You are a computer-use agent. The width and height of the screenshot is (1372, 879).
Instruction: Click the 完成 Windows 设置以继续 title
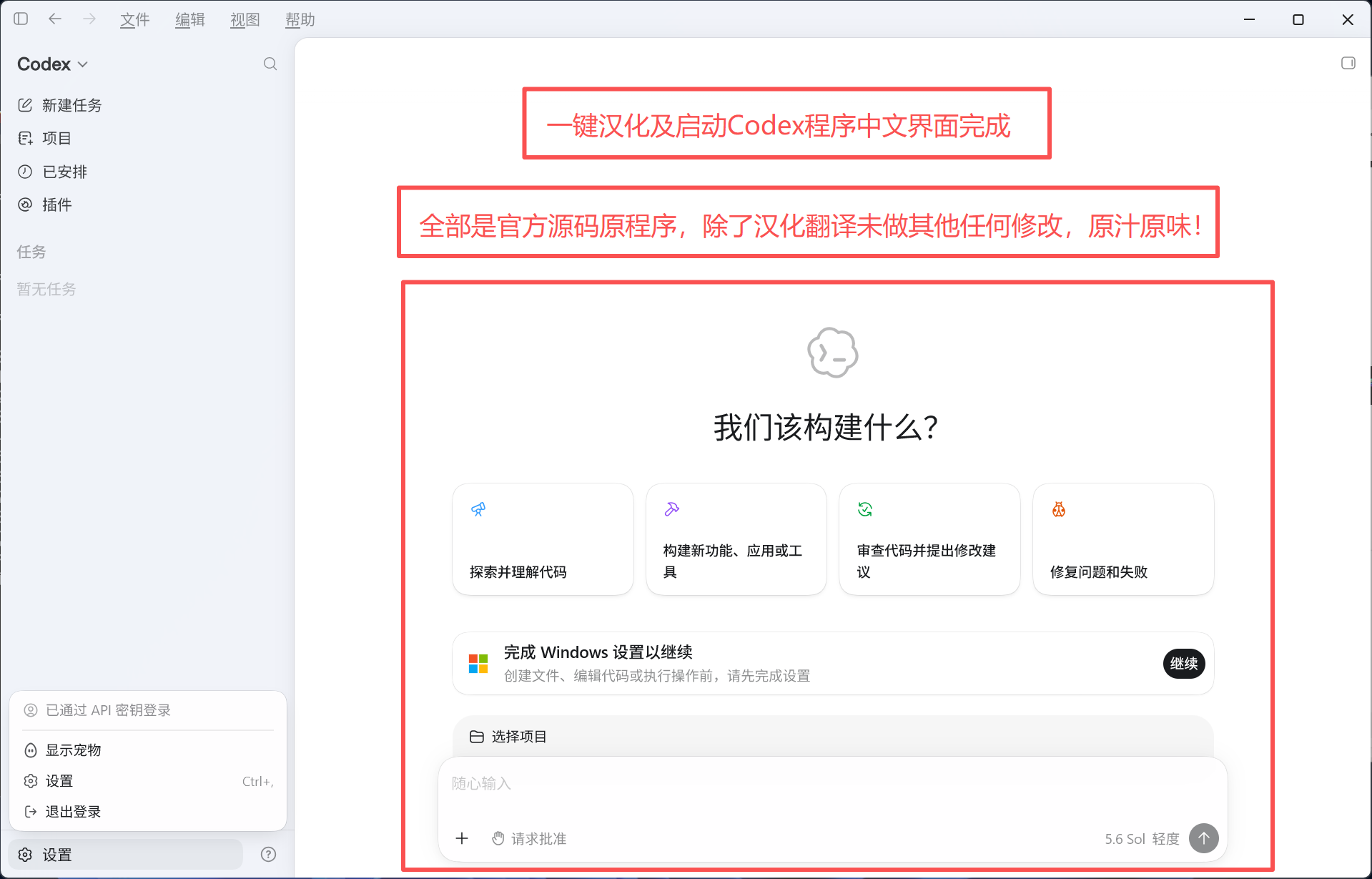[598, 652]
